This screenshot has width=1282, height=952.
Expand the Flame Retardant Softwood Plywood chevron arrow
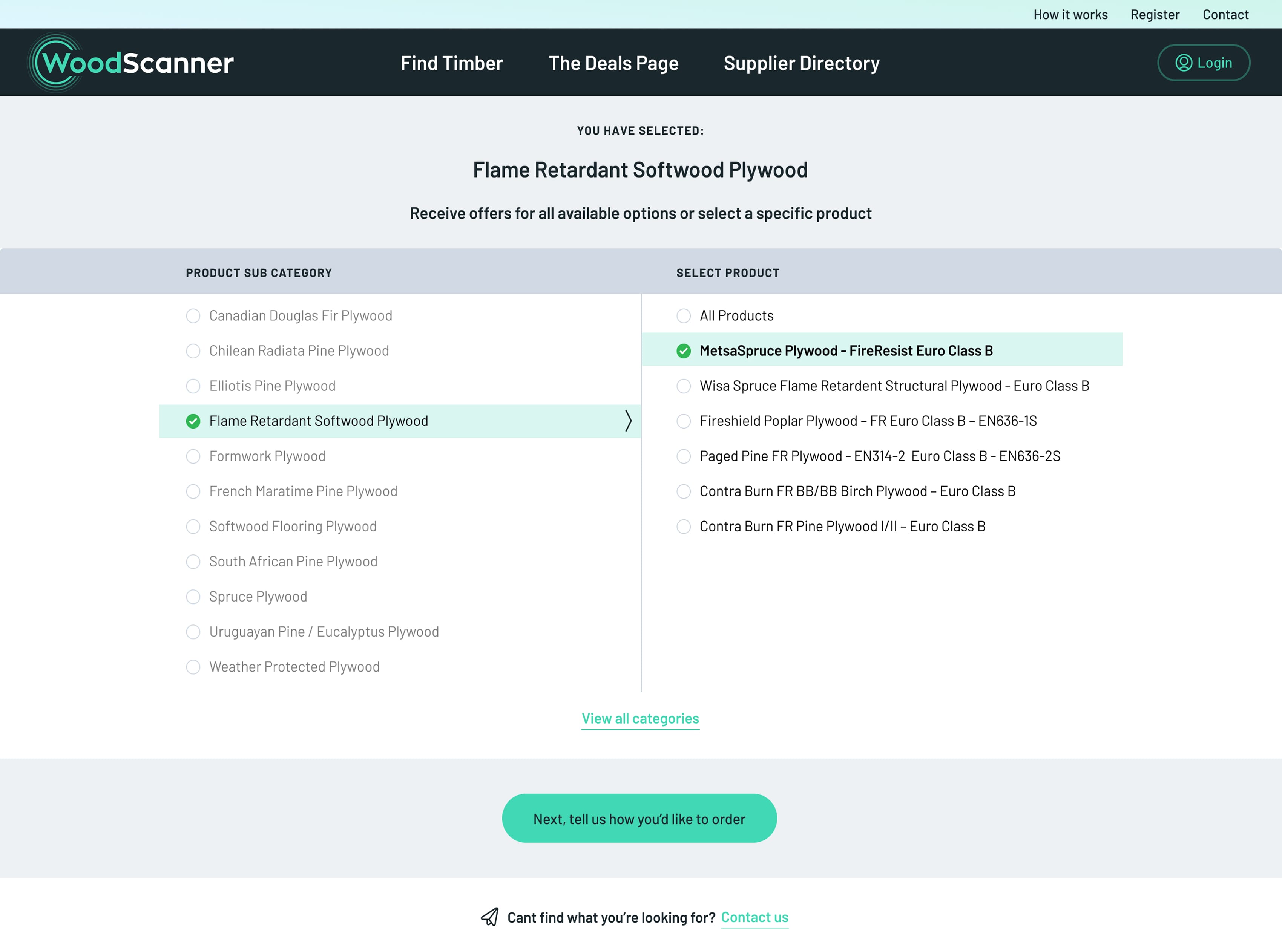pos(628,421)
